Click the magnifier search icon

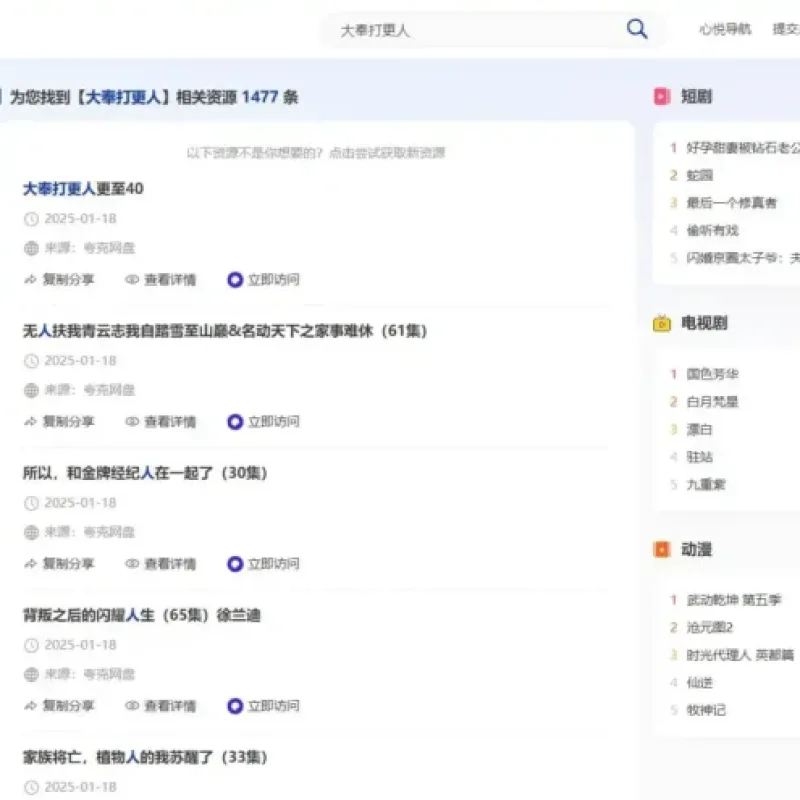tap(637, 29)
